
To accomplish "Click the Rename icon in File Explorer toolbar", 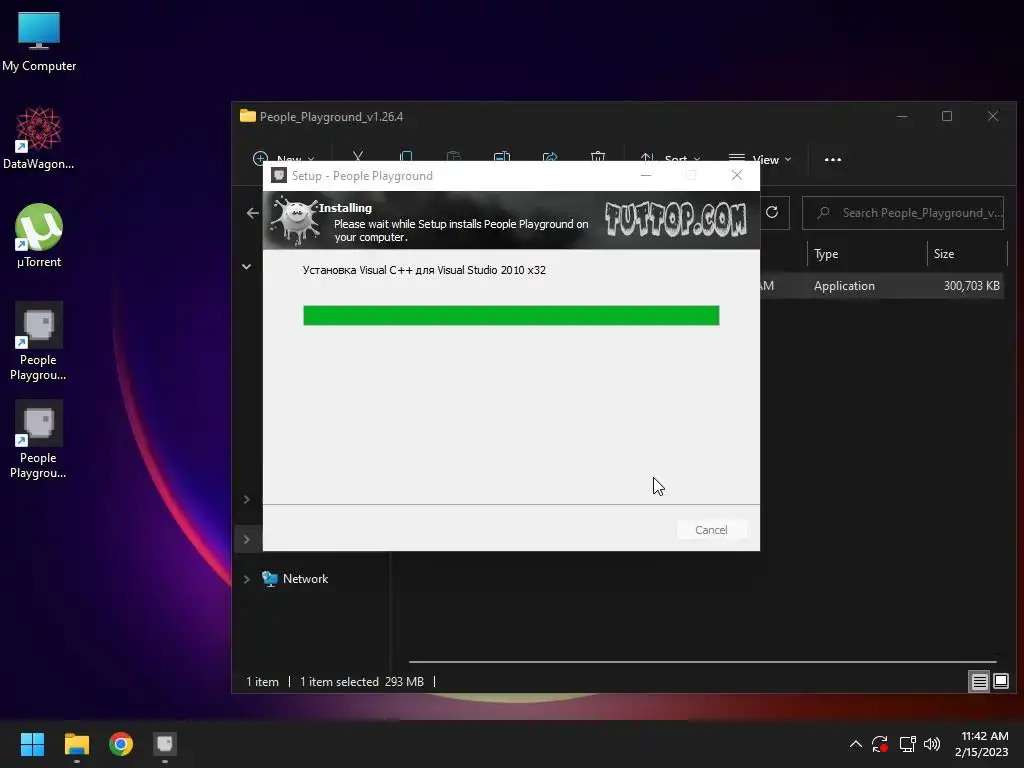I will pyautogui.click(x=502, y=157).
